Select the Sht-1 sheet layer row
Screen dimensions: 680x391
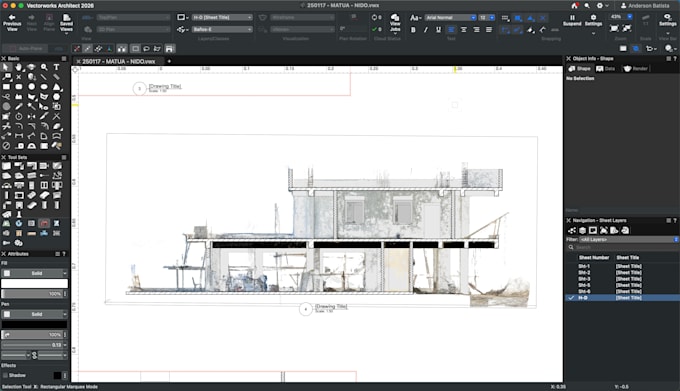[622, 266]
